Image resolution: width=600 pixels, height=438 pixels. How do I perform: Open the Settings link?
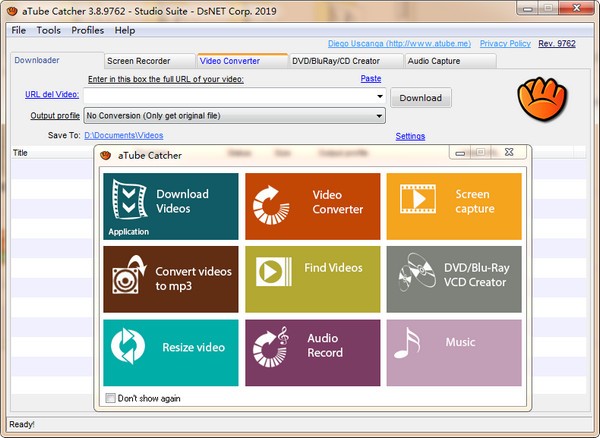click(x=410, y=136)
